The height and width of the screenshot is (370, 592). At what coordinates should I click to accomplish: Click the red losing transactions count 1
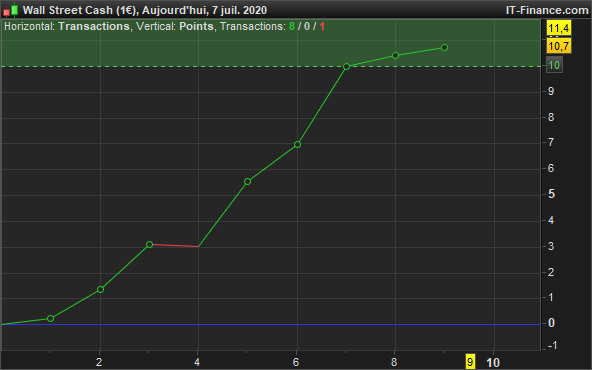[x=322, y=26]
